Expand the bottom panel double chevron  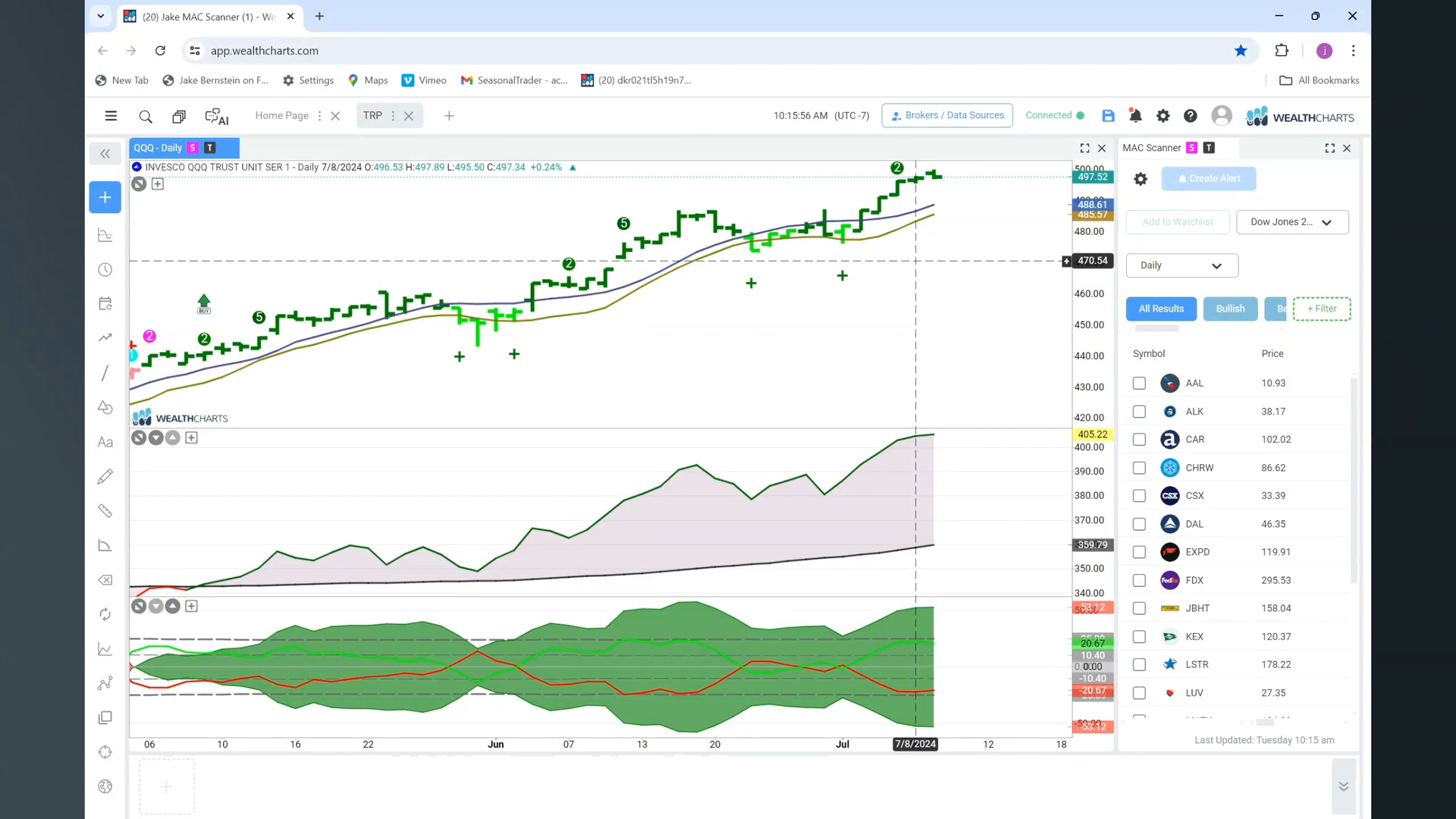pyautogui.click(x=1343, y=786)
